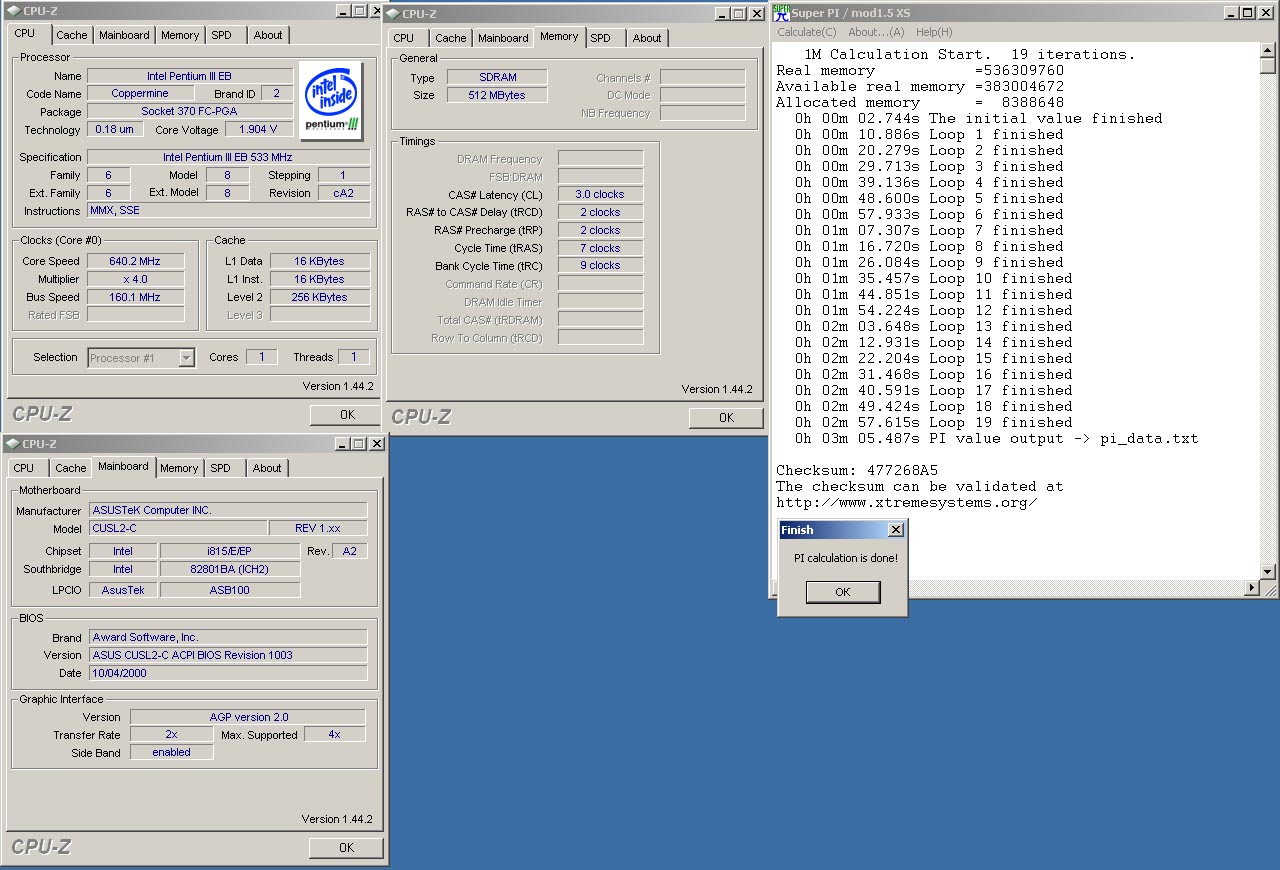The height and width of the screenshot is (870, 1280).
Task: Click the Bus Speed 160.1 MHz value
Action: [135, 297]
